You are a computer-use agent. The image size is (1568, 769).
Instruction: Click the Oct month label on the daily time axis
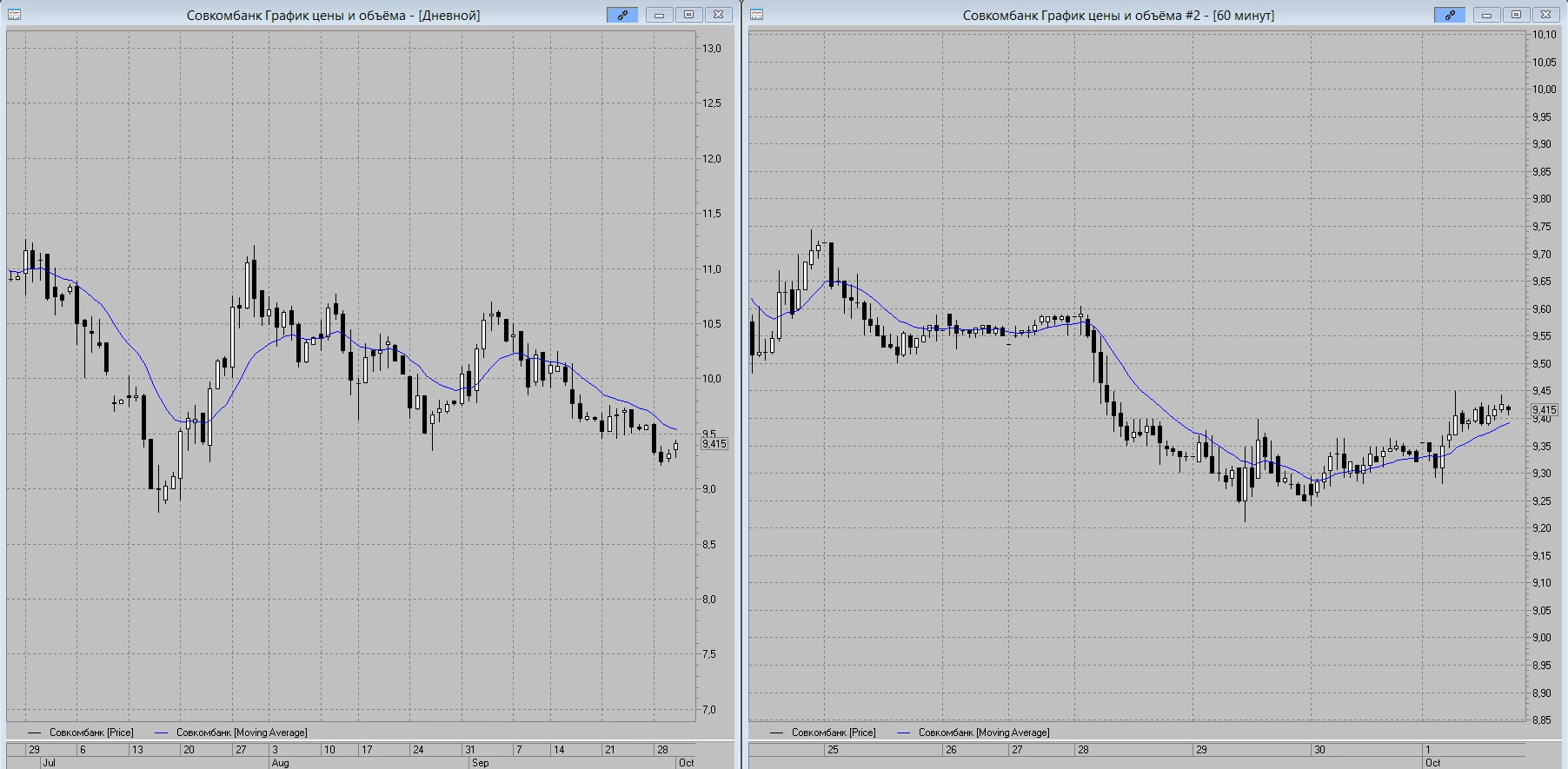point(687,763)
